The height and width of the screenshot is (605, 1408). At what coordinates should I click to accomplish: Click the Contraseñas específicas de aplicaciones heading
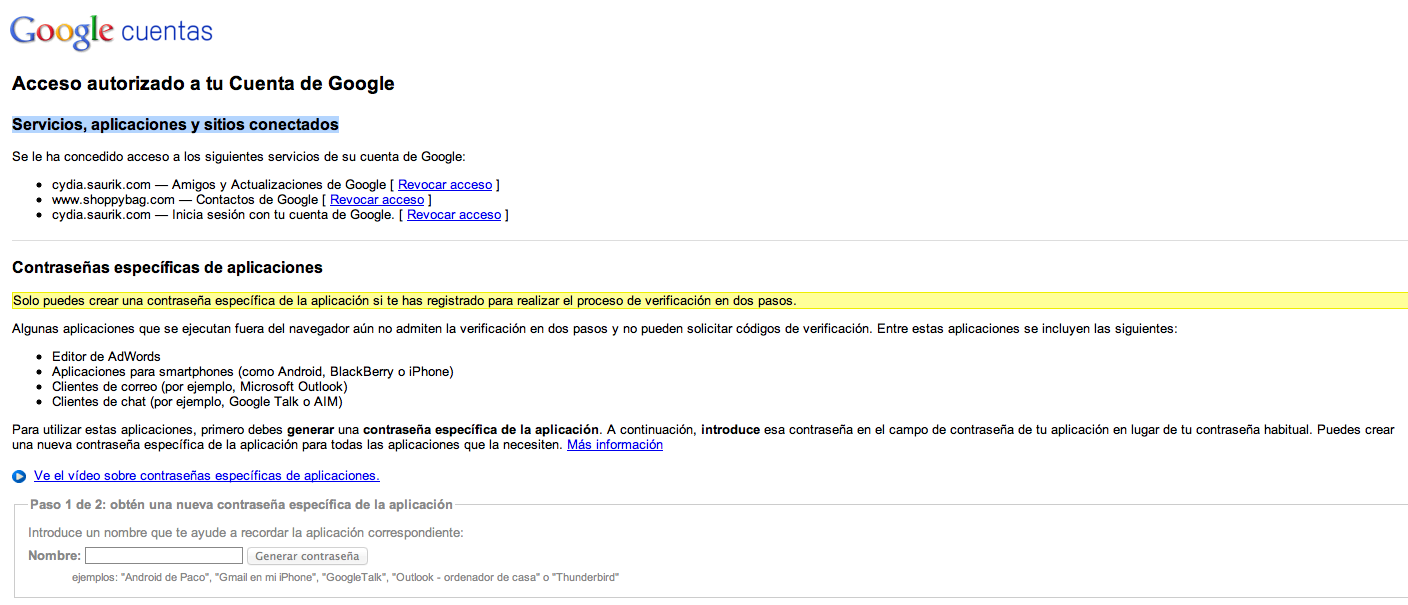[167, 267]
